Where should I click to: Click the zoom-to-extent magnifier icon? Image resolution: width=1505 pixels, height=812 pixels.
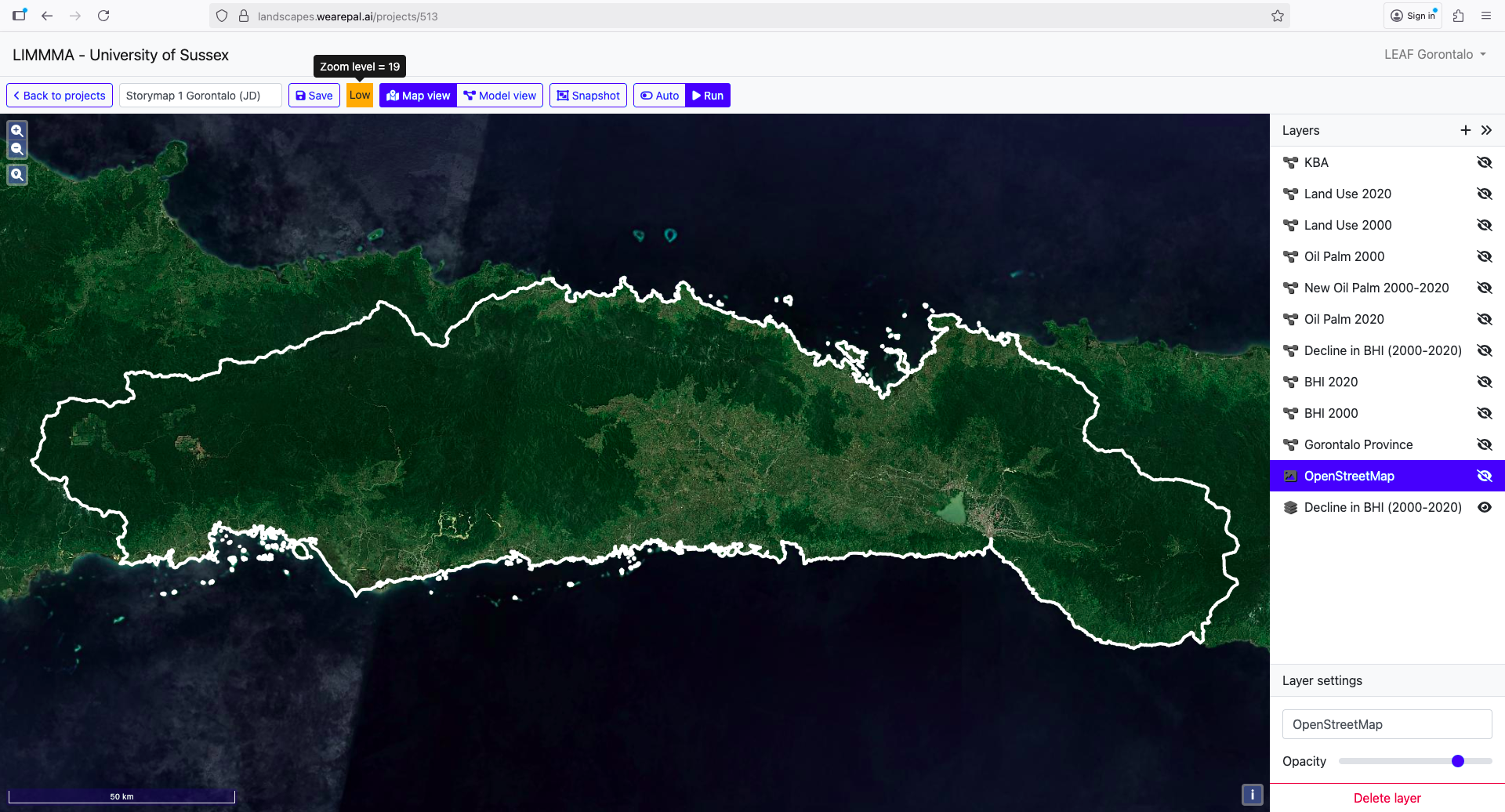coord(17,175)
